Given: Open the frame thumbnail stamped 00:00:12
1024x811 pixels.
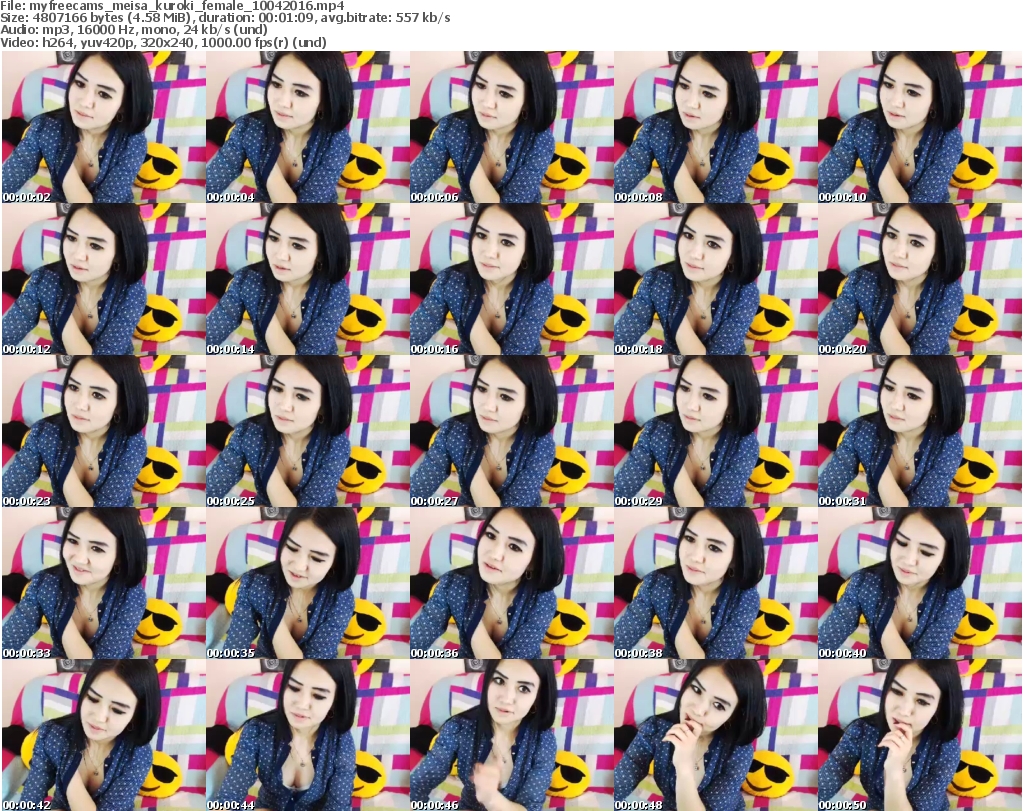Looking at the screenshot, I should point(104,279).
